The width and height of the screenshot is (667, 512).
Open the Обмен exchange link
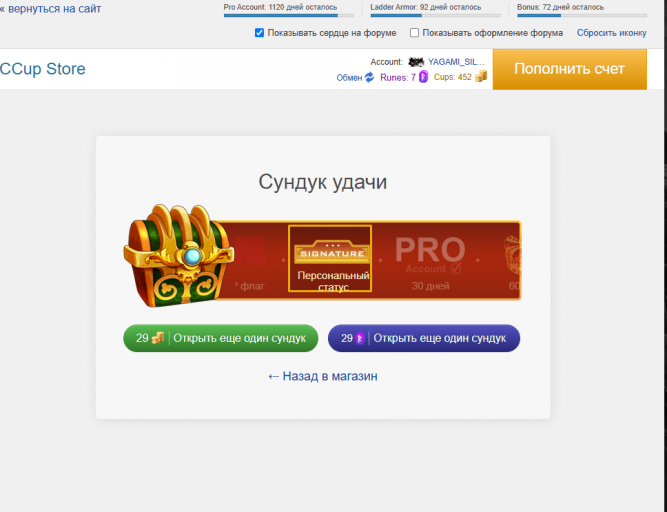point(349,77)
